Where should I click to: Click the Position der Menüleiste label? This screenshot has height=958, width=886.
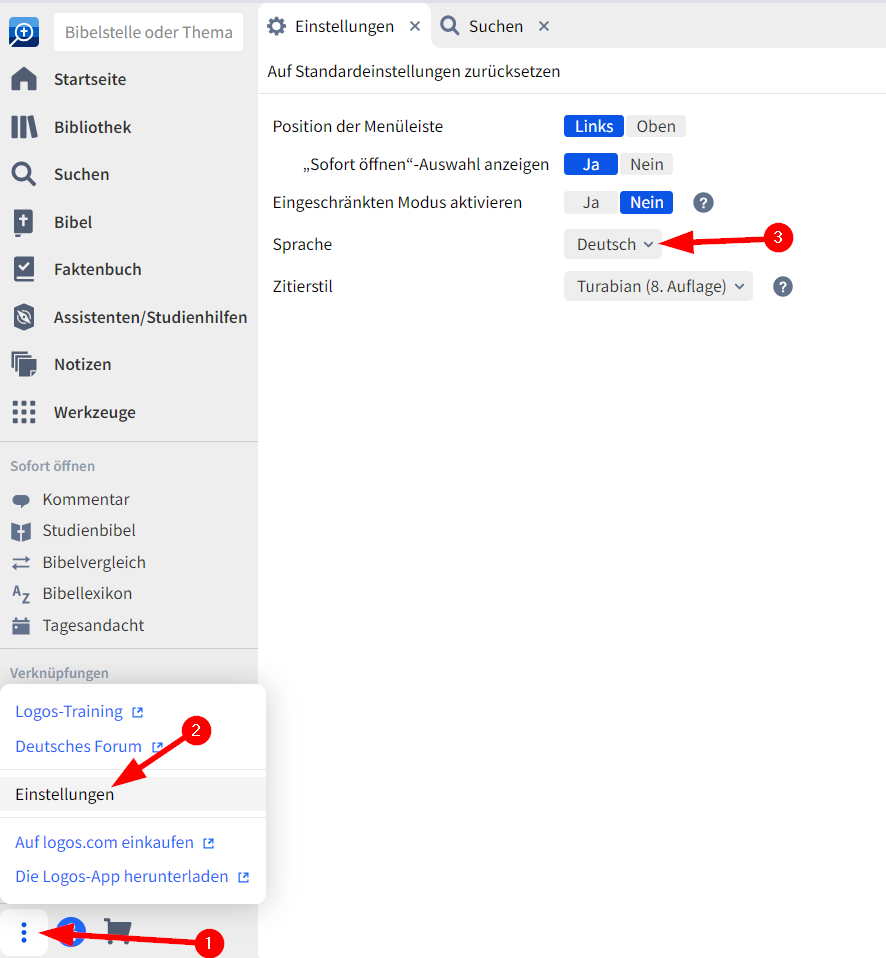pos(358,126)
